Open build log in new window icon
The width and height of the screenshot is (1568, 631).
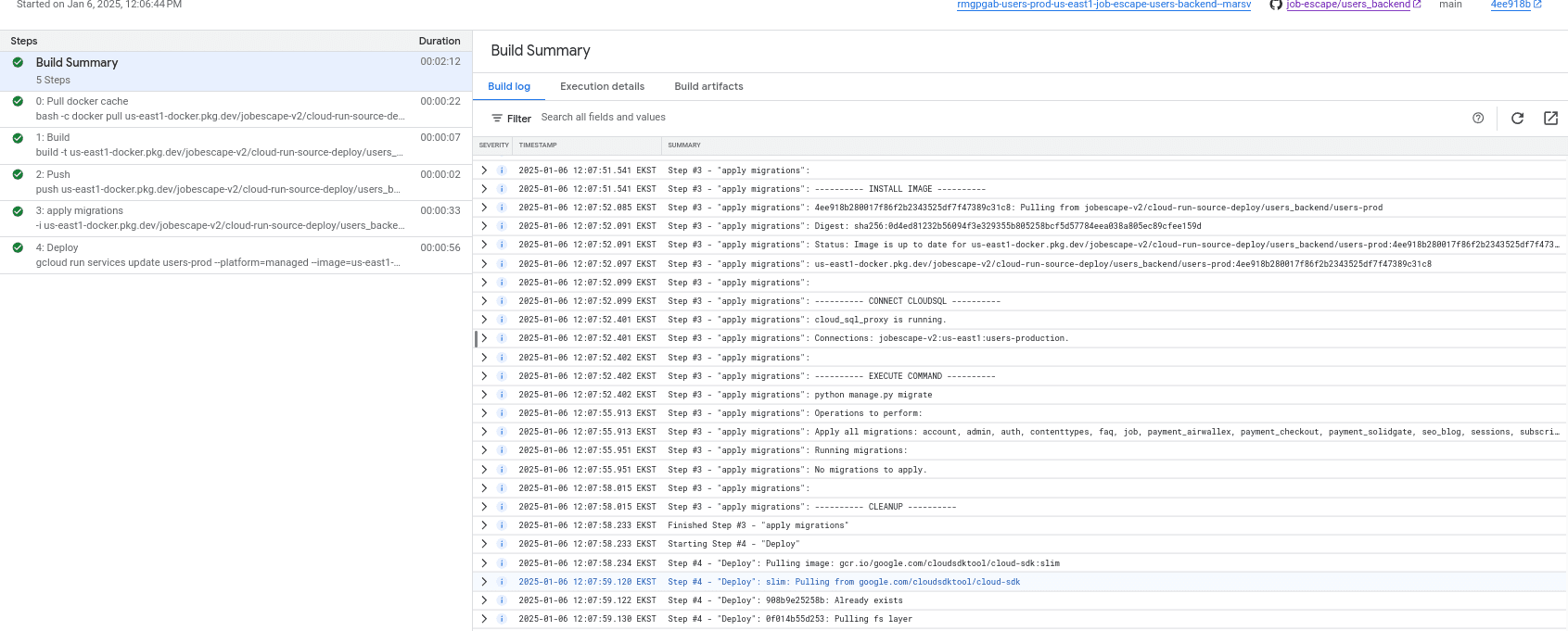click(x=1550, y=118)
